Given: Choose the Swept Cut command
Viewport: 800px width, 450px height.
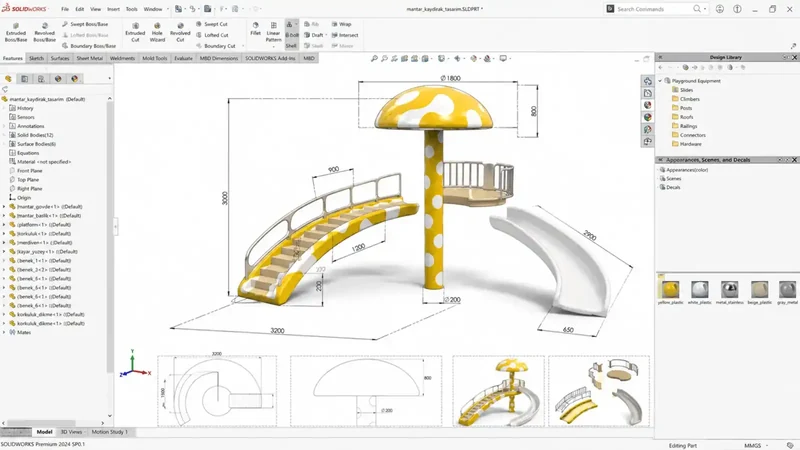Looking at the screenshot, I should coord(212,24).
